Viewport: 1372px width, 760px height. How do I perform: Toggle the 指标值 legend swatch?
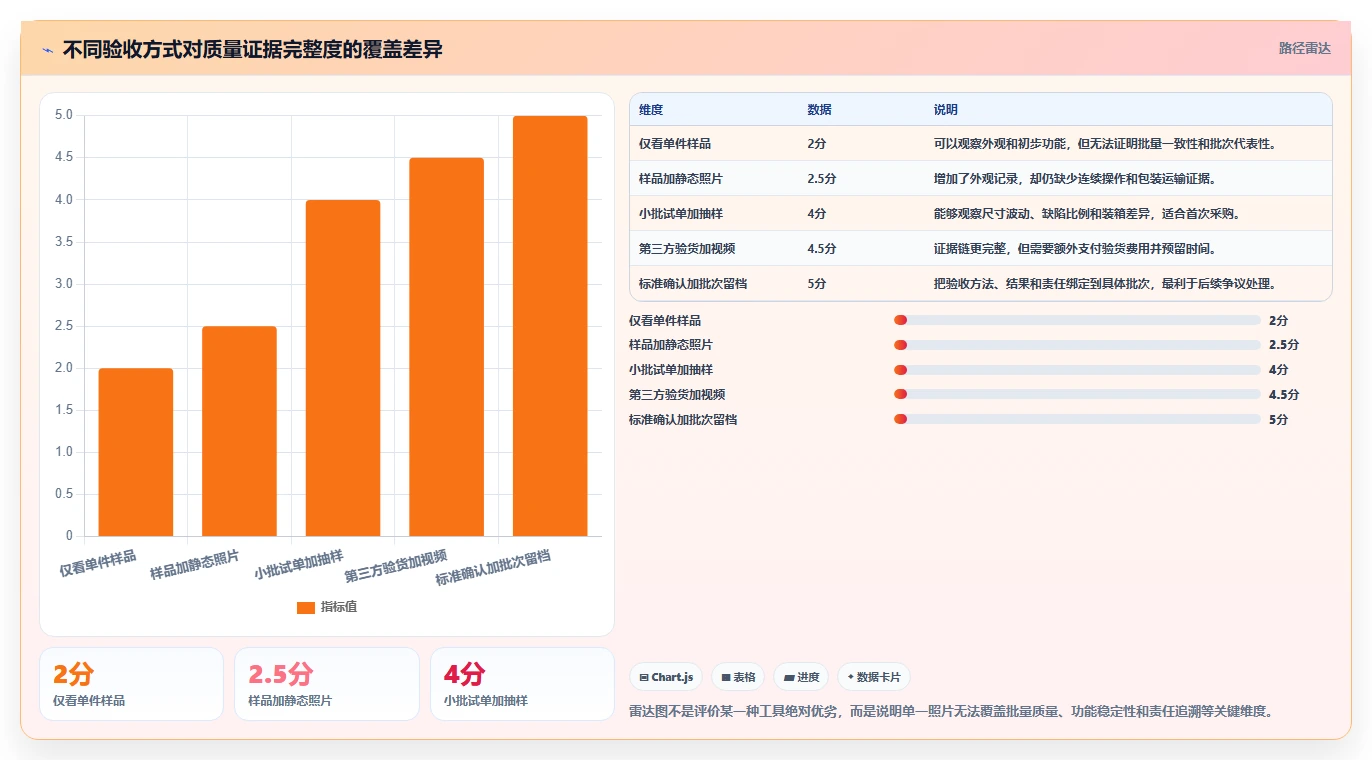coord(306,607)
